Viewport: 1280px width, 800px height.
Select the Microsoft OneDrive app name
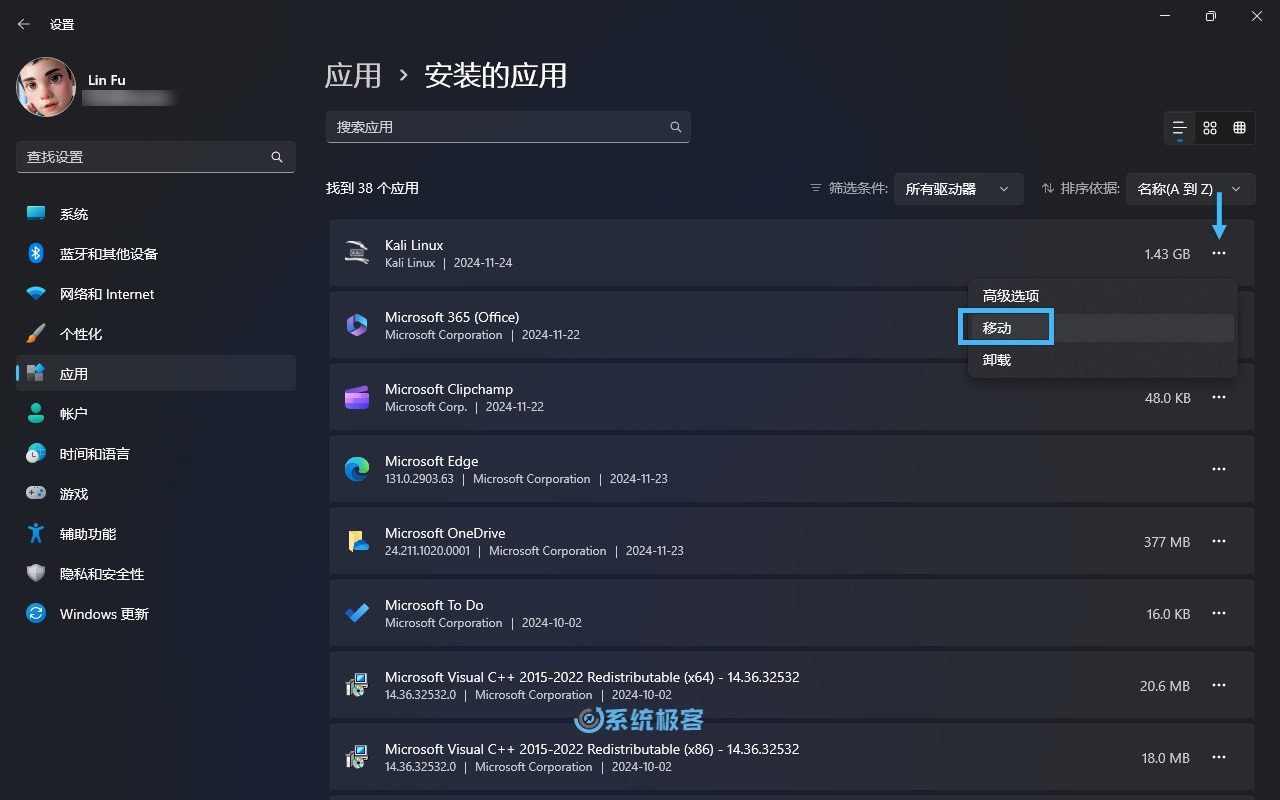pos(445,533)
